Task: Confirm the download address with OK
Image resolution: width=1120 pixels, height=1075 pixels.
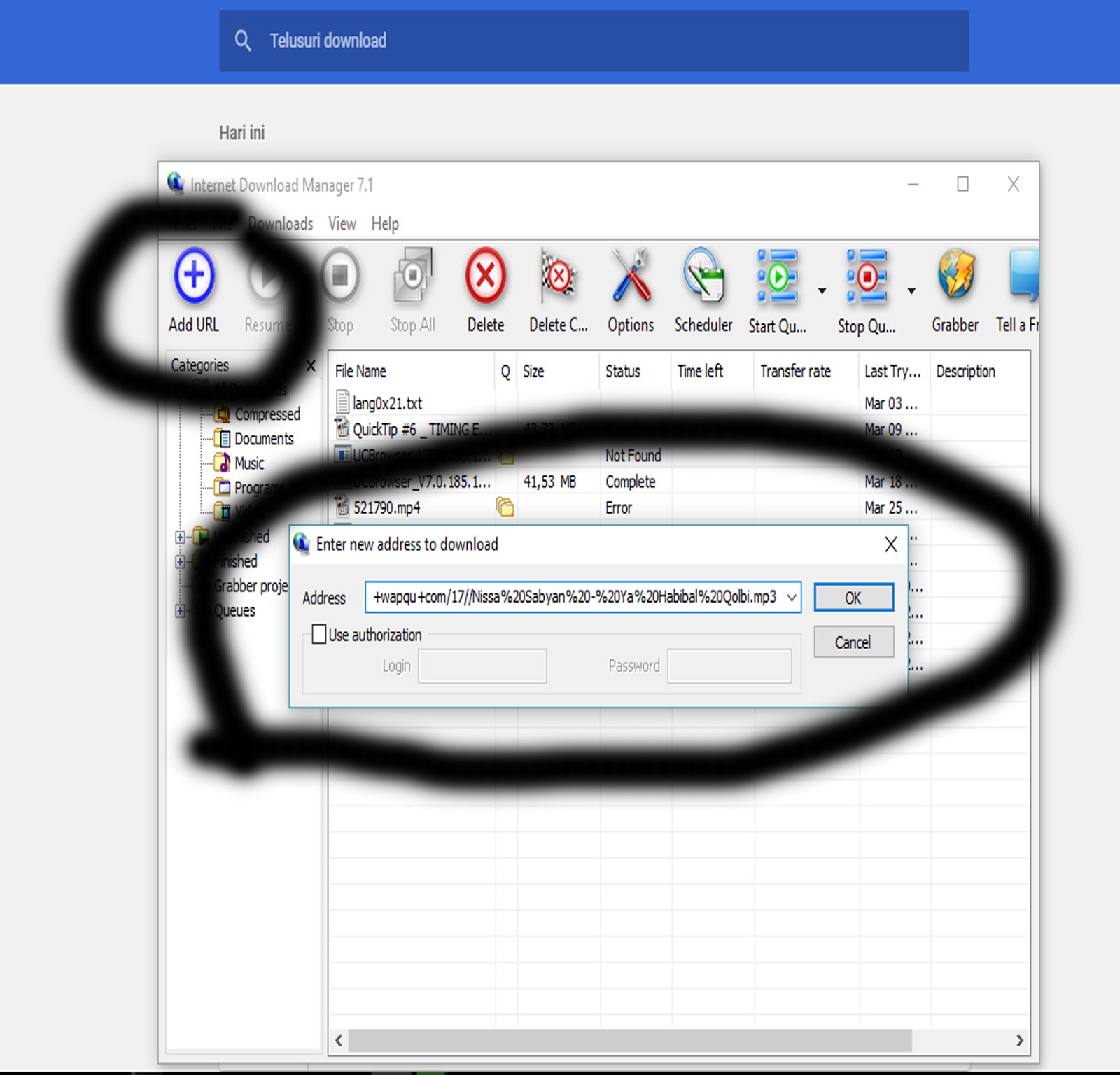Action: 853,598
